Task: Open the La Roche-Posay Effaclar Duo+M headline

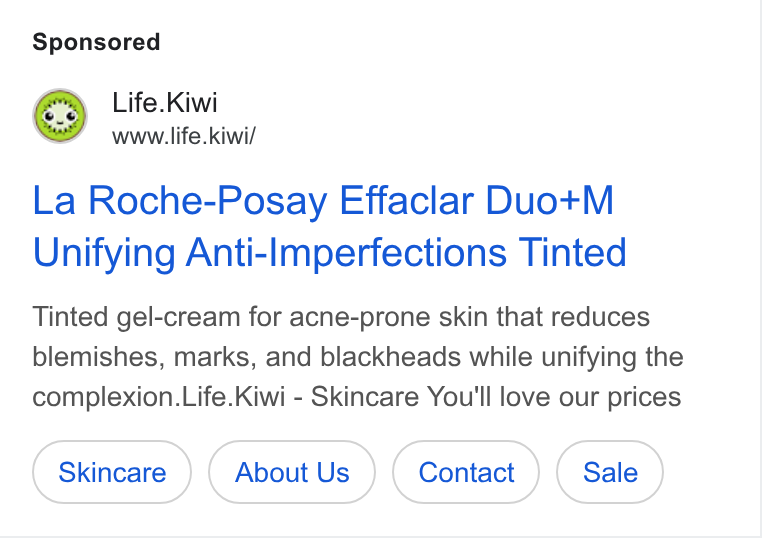Action: [x=323, y=200]
